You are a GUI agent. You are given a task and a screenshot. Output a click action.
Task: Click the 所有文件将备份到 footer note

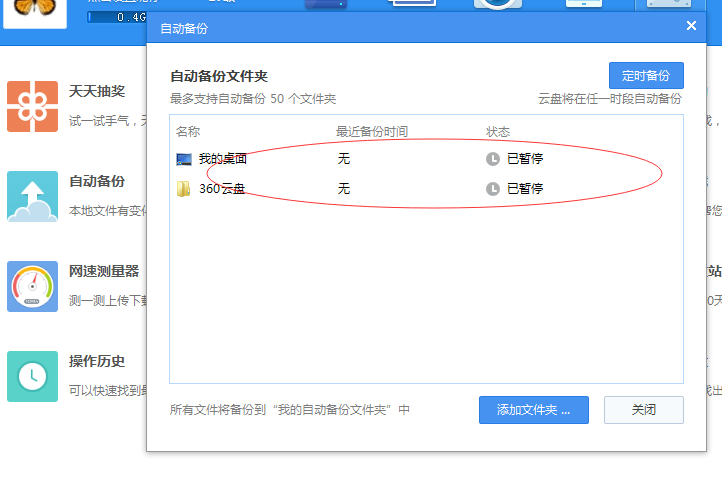click(x=290, y=410)
